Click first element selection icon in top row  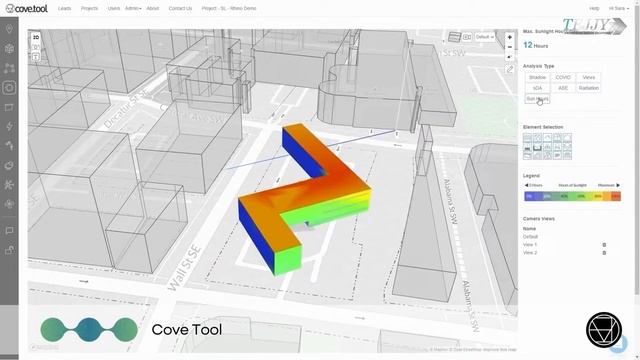click(x=527, y=138)
